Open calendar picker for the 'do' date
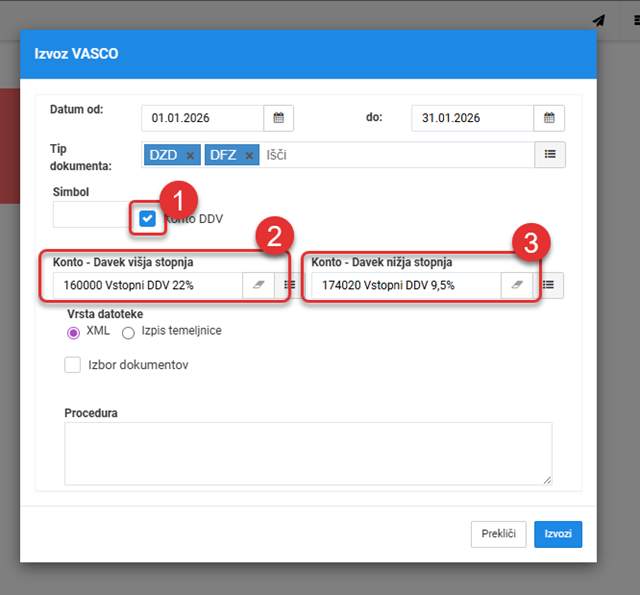Screen dimensions: 640x595 (x=549, y=118)
